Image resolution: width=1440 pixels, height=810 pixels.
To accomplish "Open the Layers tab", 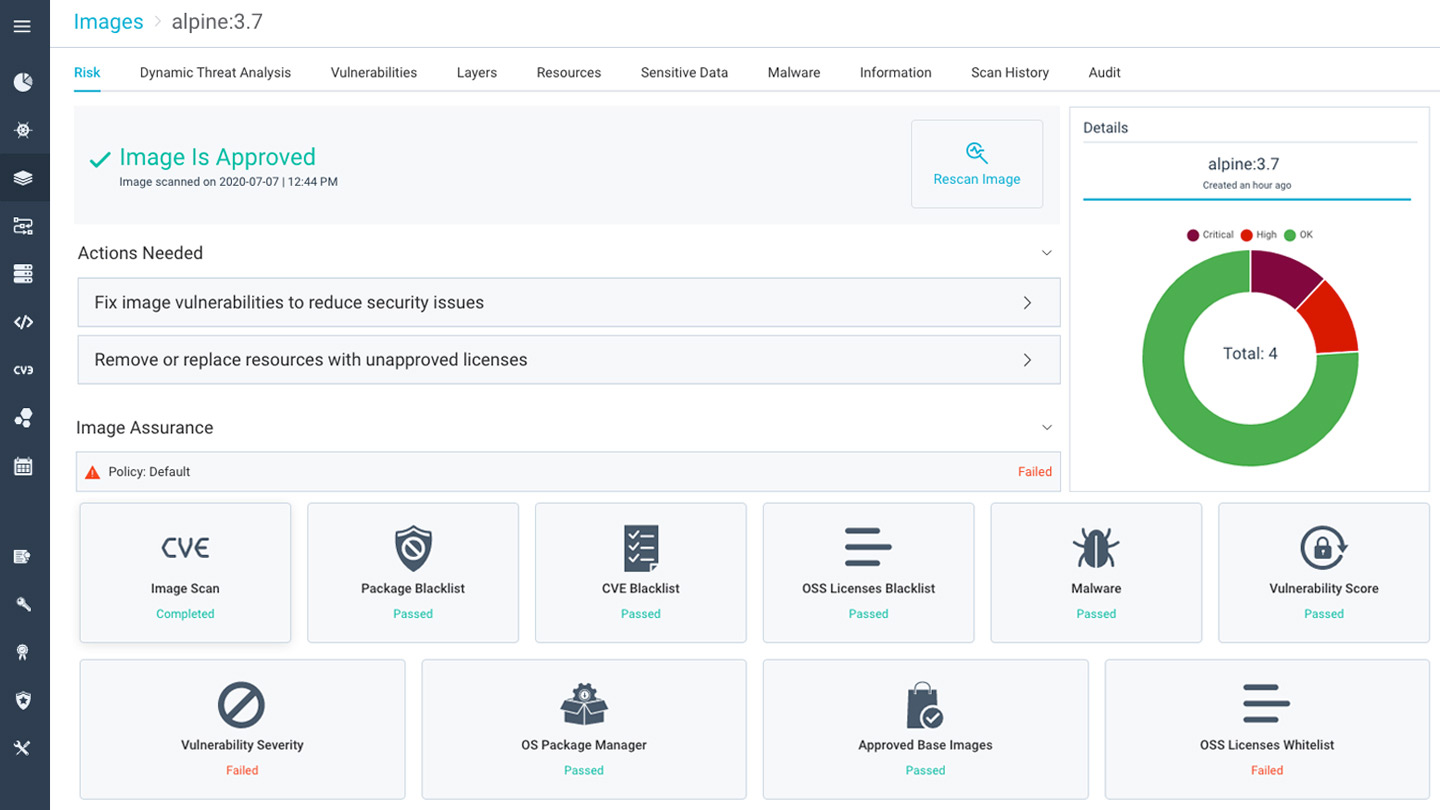I will point(477,72).
